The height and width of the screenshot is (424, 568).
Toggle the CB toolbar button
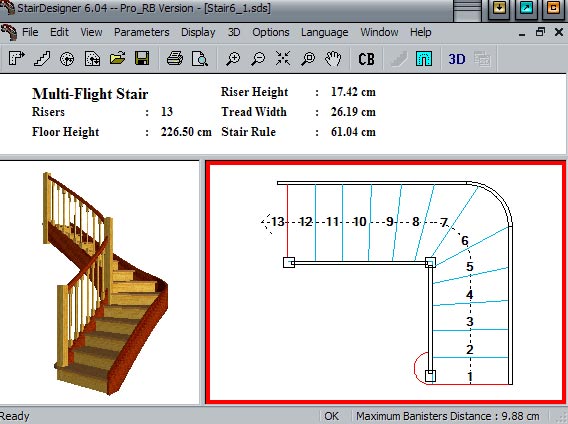point(366,59)
